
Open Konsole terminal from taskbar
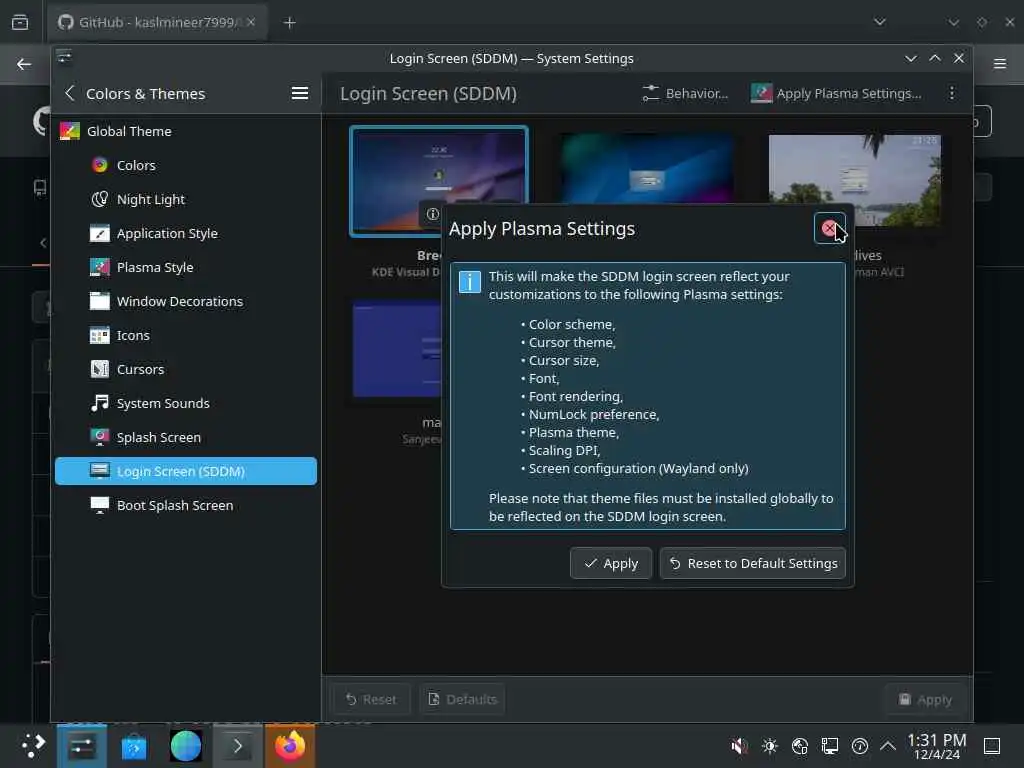pos(238,746)
